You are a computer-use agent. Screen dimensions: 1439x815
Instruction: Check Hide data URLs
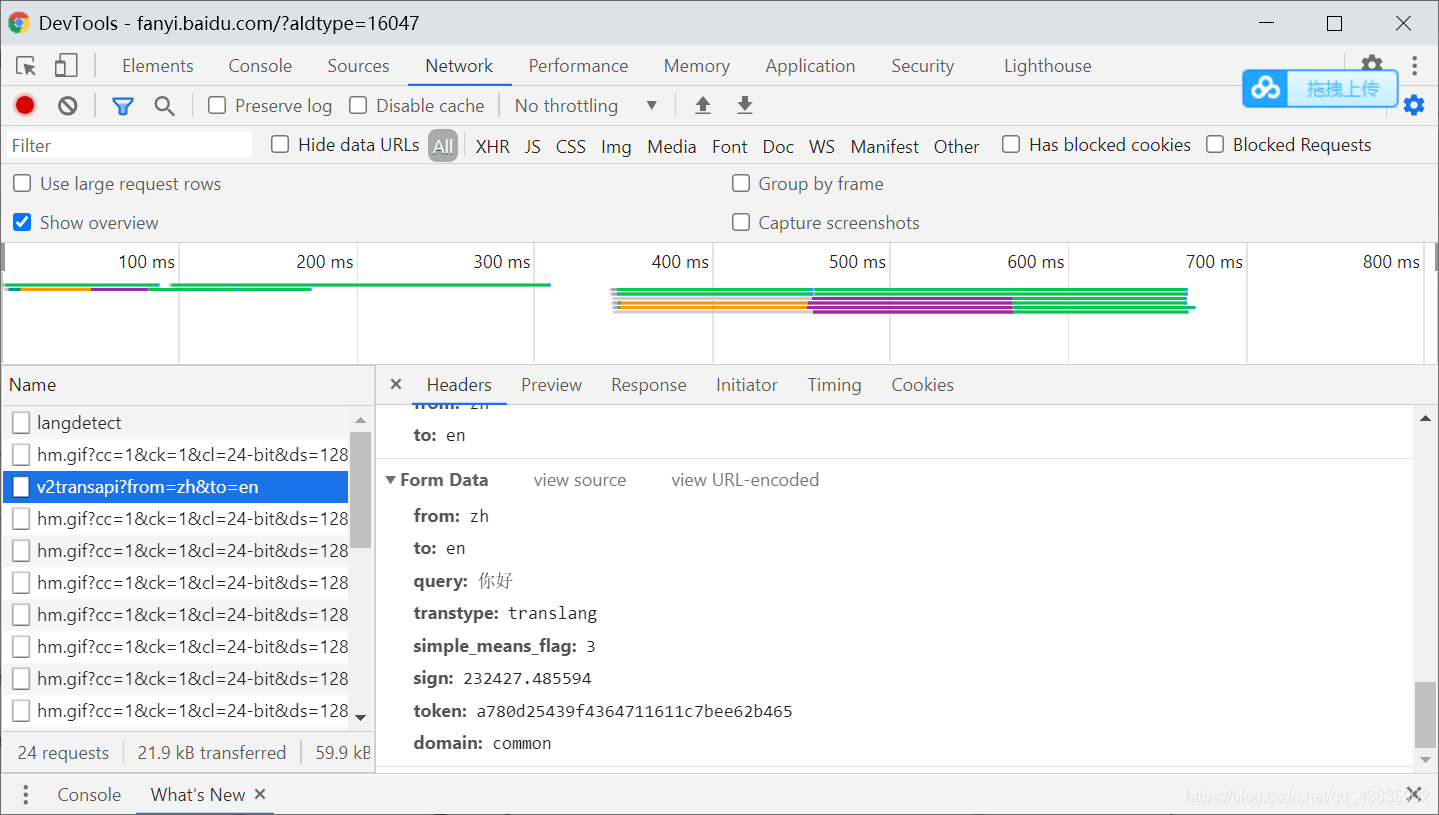click(280, 144)
